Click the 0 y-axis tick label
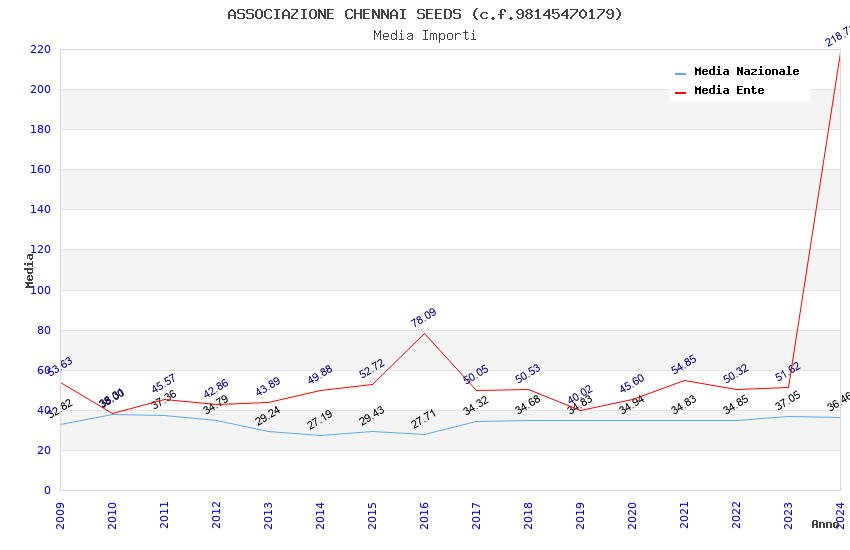Viewport: 850px width, 550px height. [x=47, y=490]
